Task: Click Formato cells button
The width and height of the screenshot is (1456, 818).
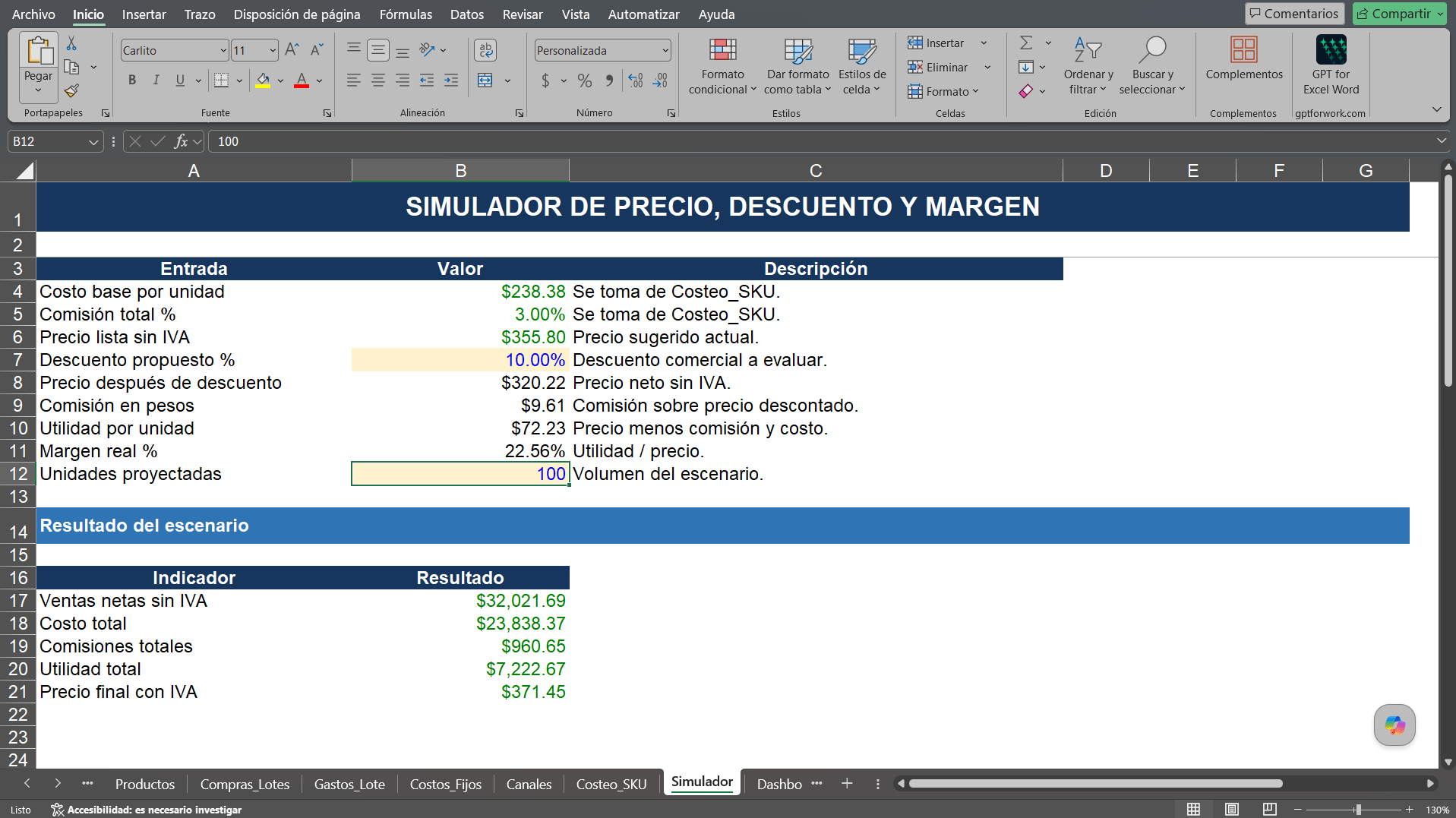Action: (x=943, y=92)
